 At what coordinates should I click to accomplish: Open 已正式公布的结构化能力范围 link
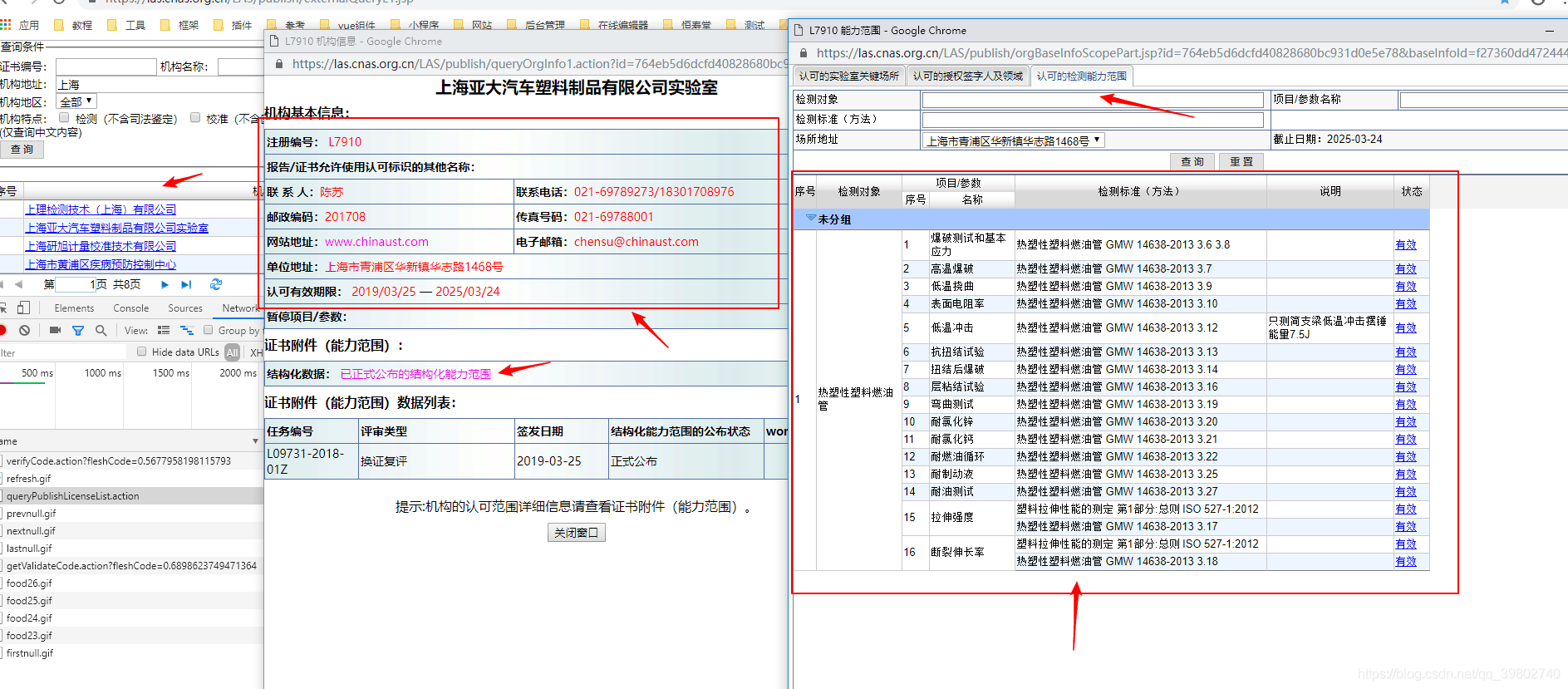[415, 374]
